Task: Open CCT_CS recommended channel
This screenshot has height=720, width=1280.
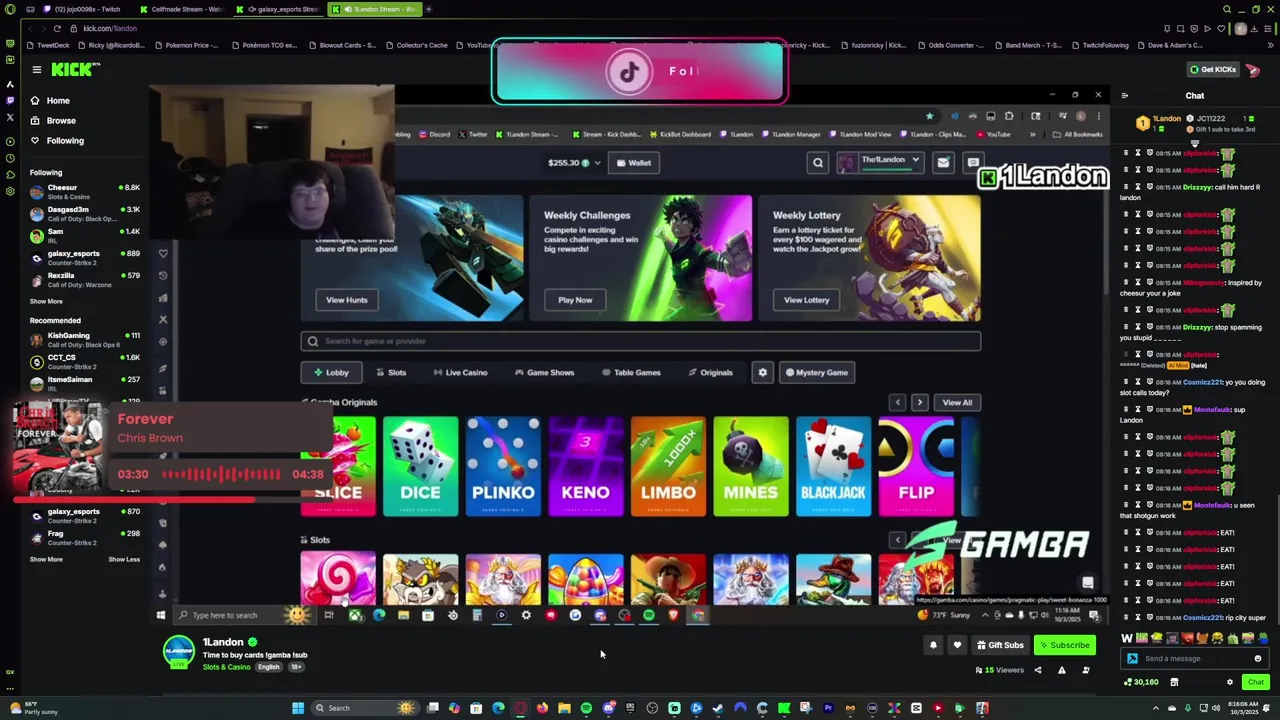Action: [x=85, y=361]
